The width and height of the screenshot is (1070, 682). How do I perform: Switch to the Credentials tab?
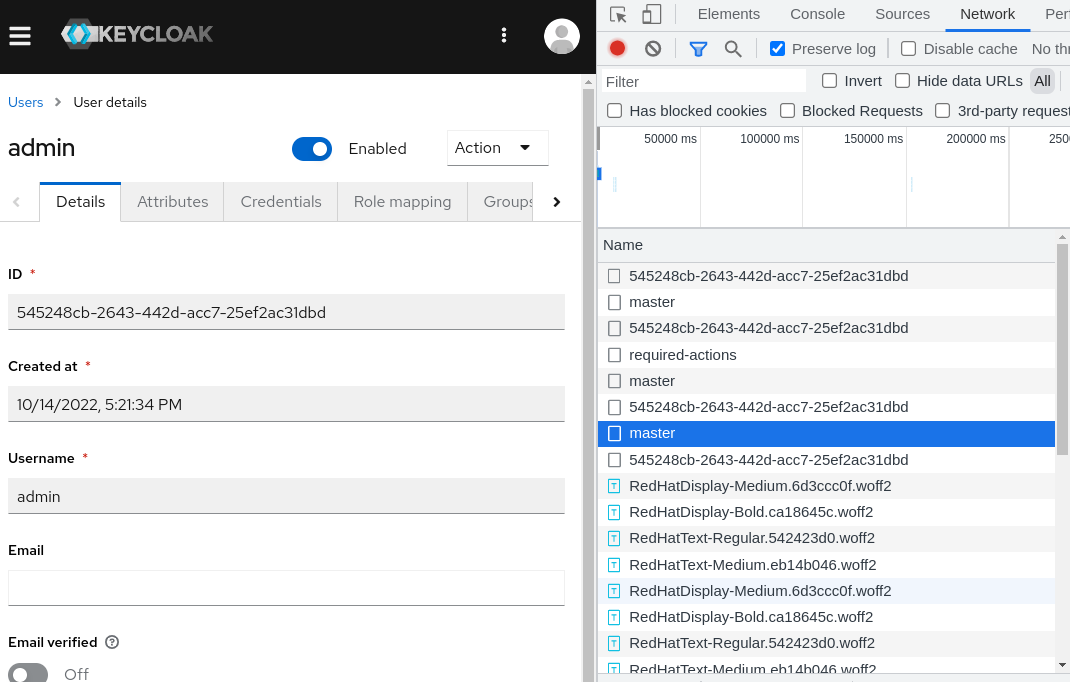click(x=280, y=201)
